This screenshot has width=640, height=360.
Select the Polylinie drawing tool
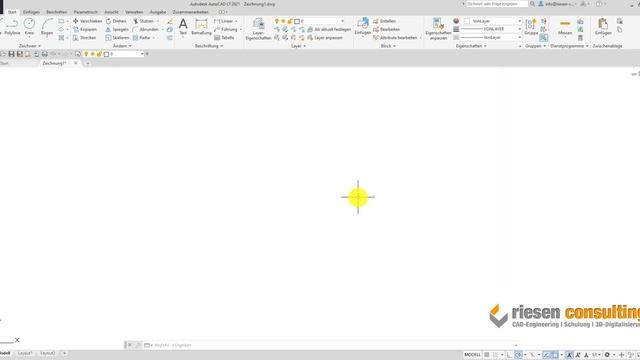11,27
